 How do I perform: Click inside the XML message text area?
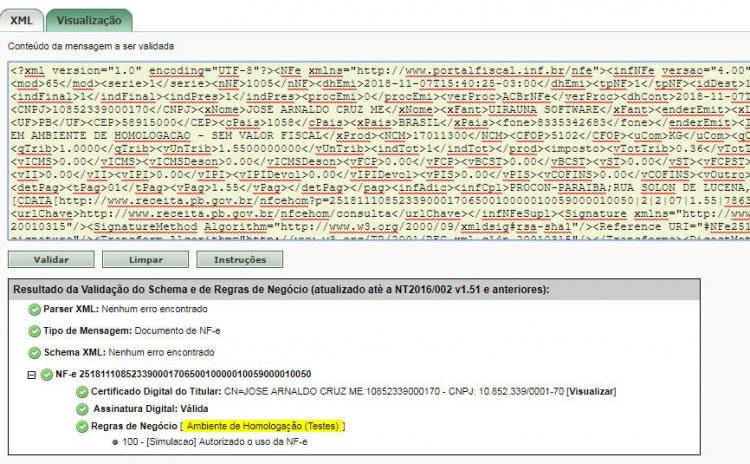pos(379,151)
